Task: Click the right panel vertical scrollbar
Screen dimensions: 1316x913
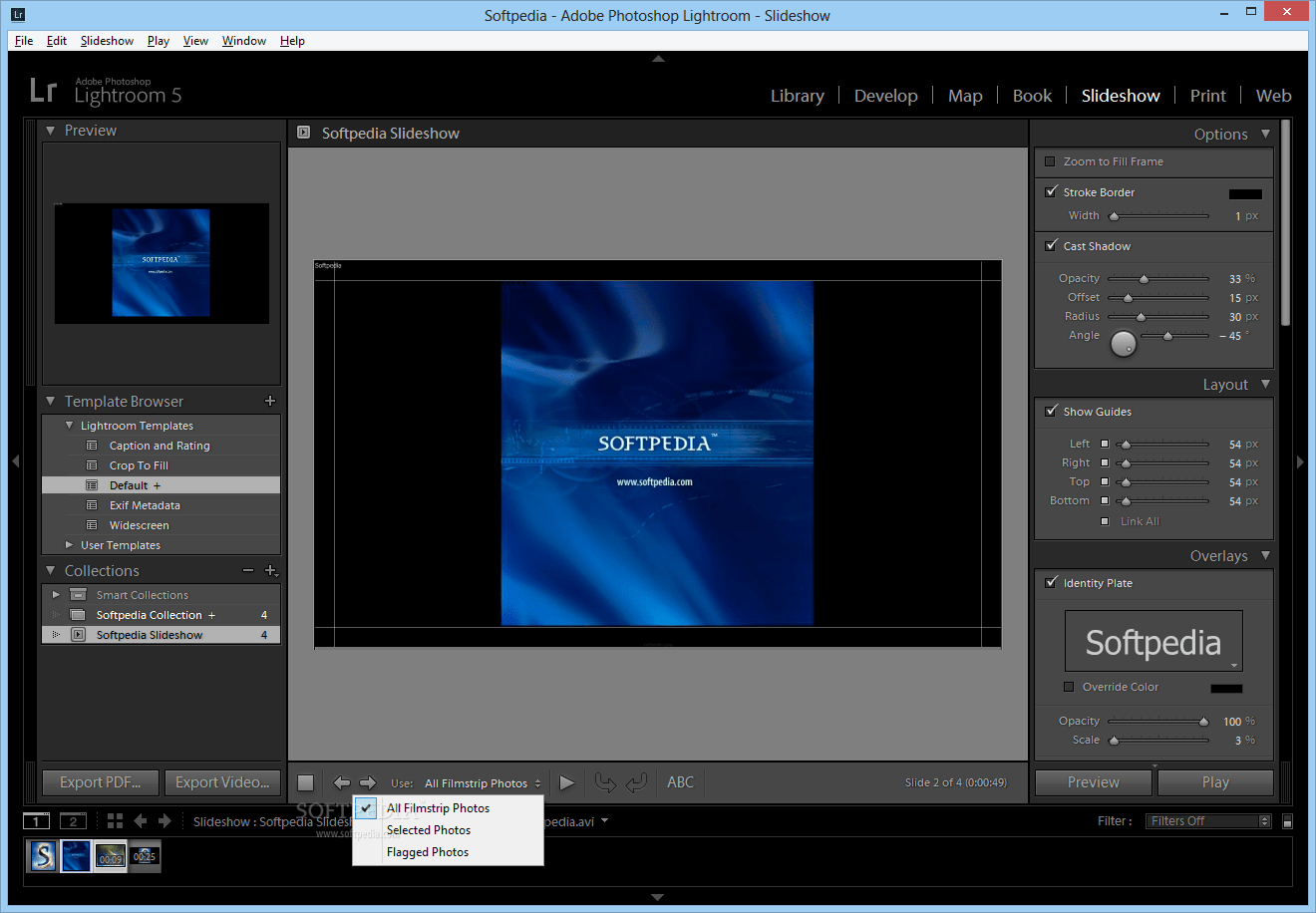Action: point(1286,223)
